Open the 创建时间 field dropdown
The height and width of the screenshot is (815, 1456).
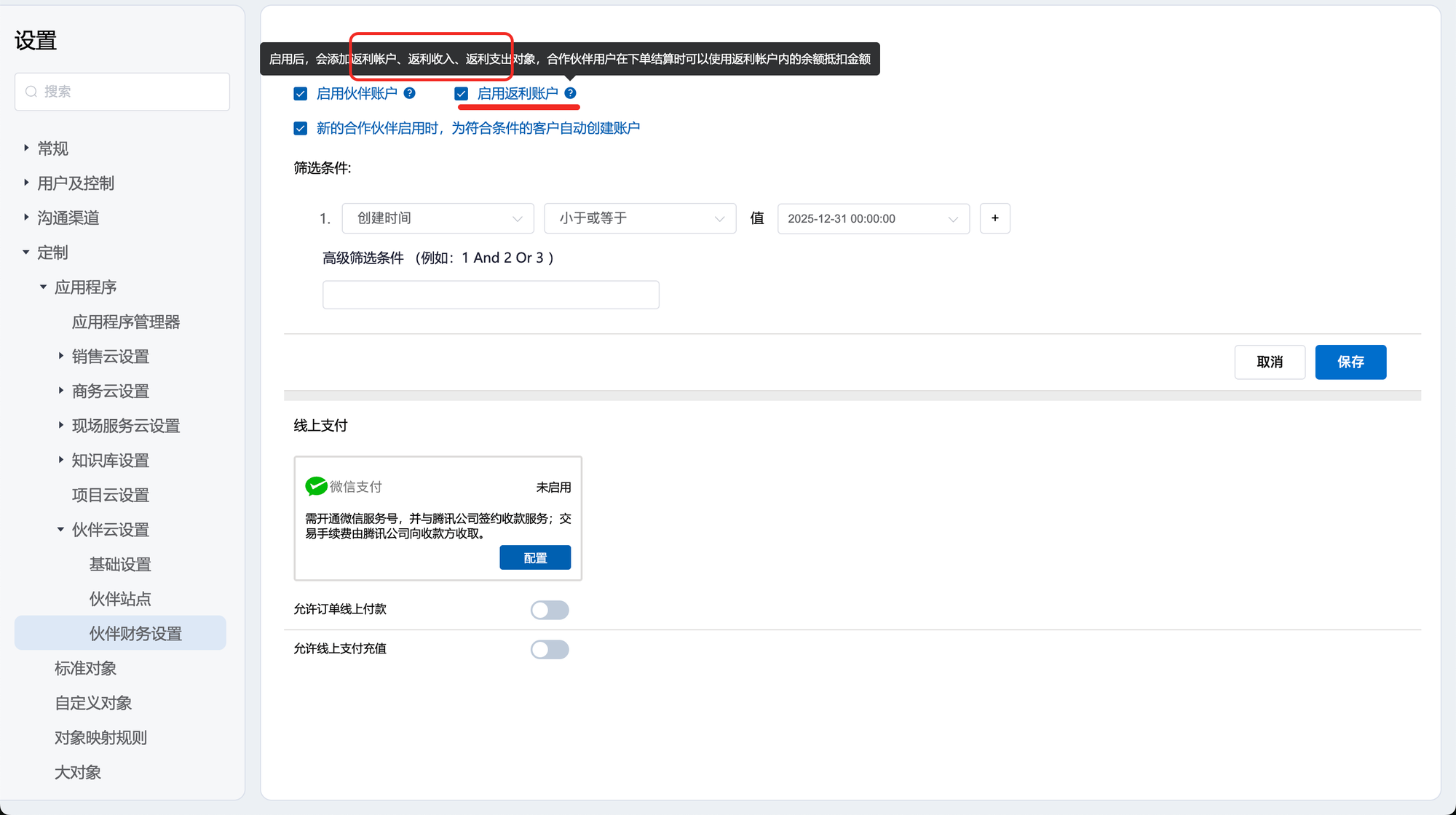click(438, 218)
